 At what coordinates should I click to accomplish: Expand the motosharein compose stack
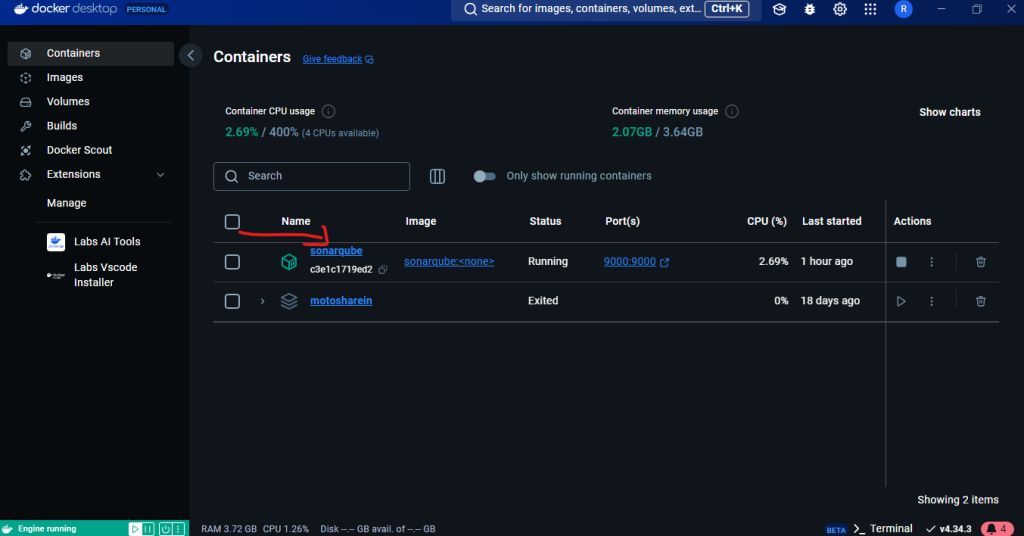coord(263,301)
